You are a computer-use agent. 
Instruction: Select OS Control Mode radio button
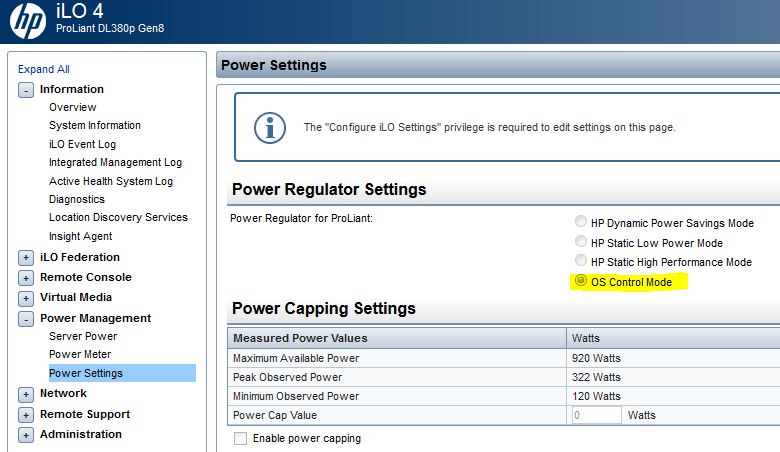click(581, 280)
